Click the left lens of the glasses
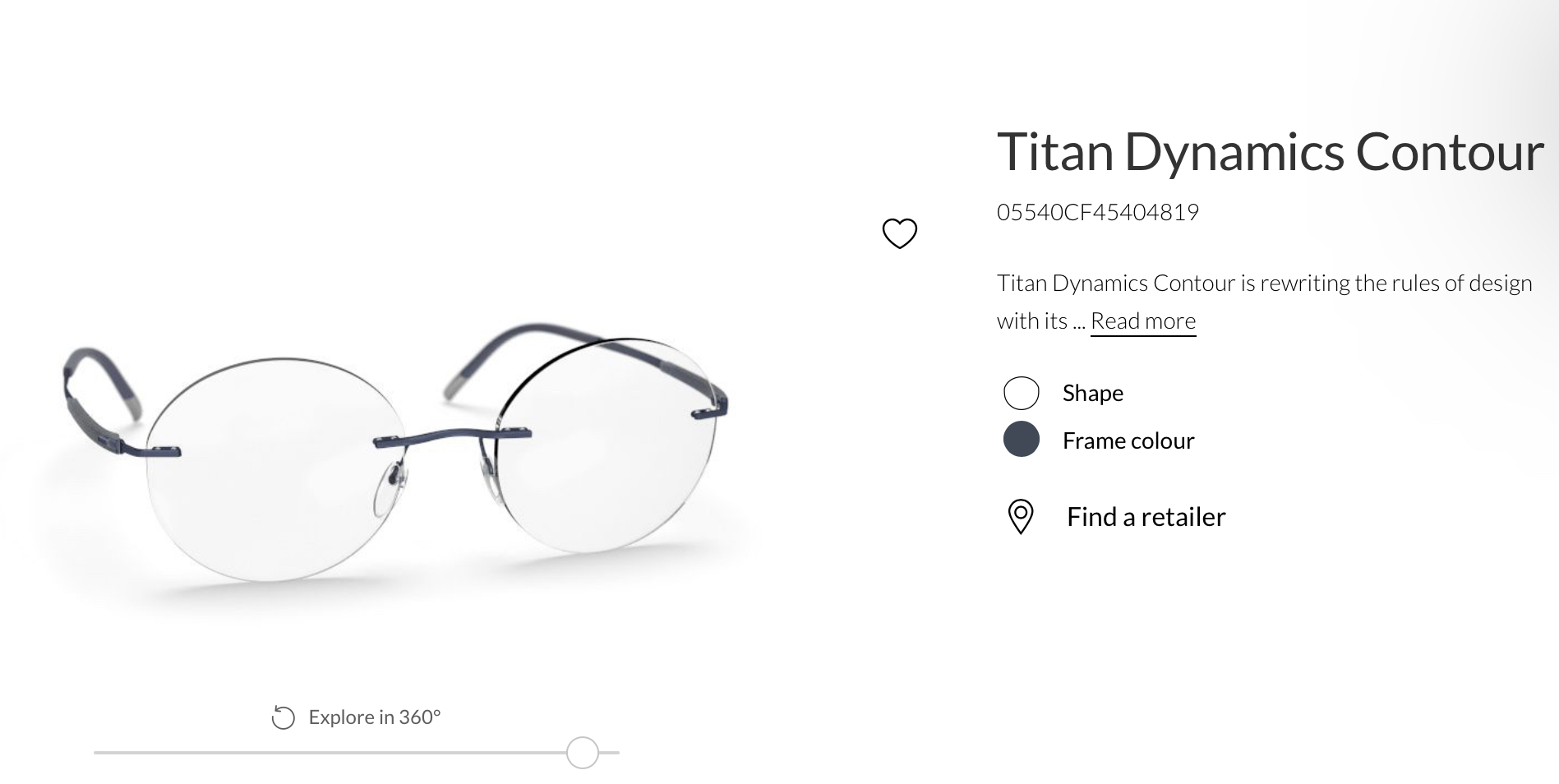 (275, 468)
